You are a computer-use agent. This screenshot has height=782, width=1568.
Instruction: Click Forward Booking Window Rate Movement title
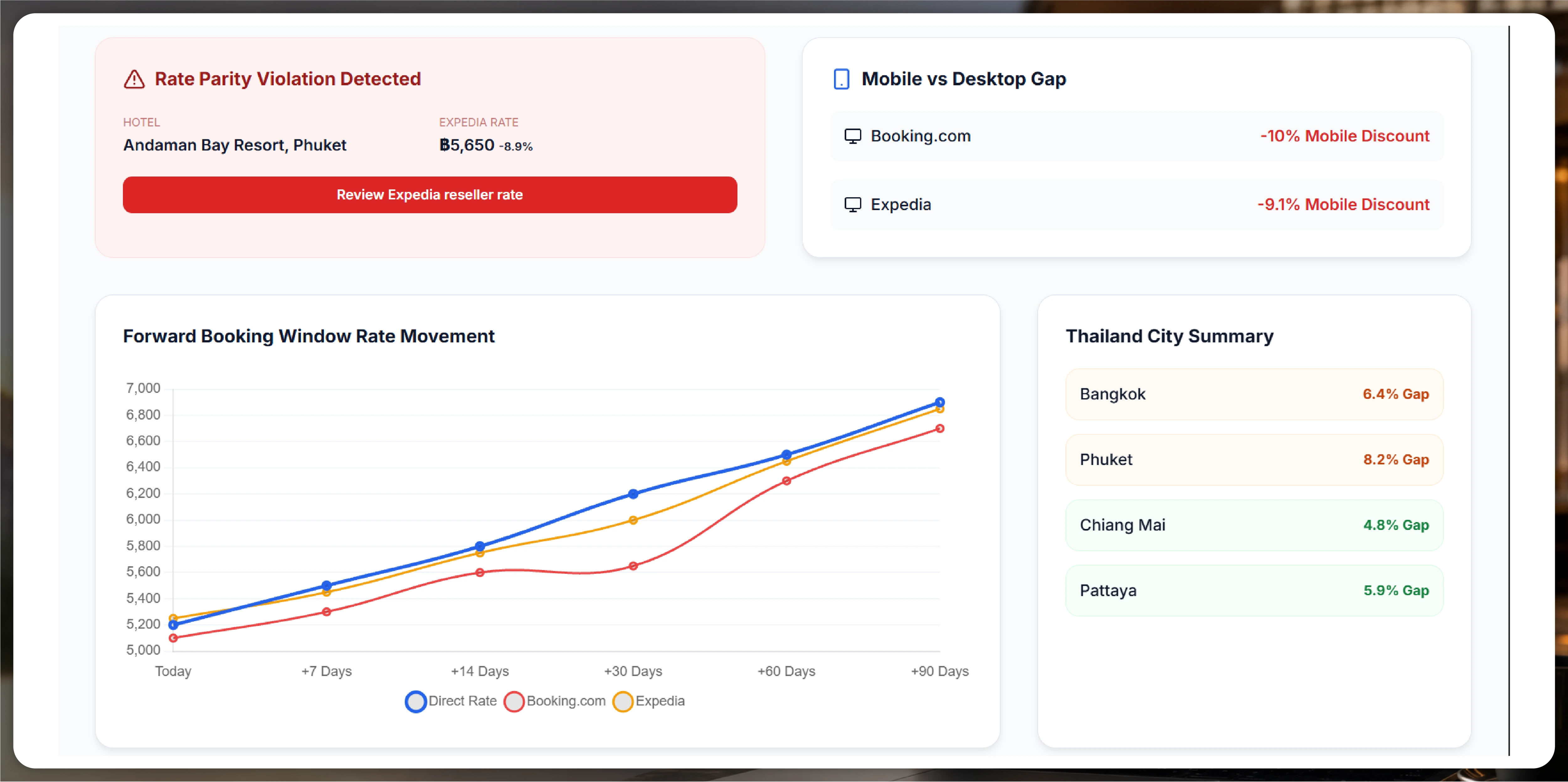309,336
